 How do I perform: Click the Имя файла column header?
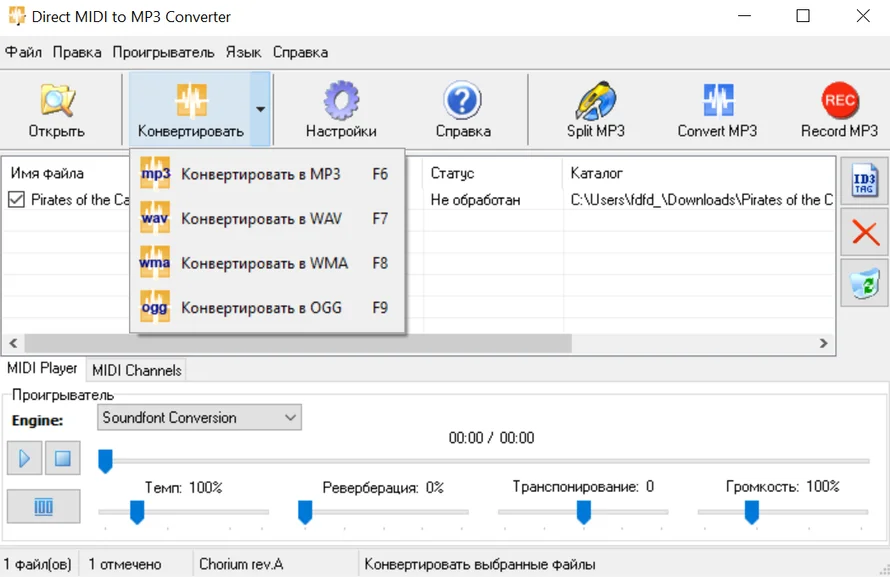47,173
